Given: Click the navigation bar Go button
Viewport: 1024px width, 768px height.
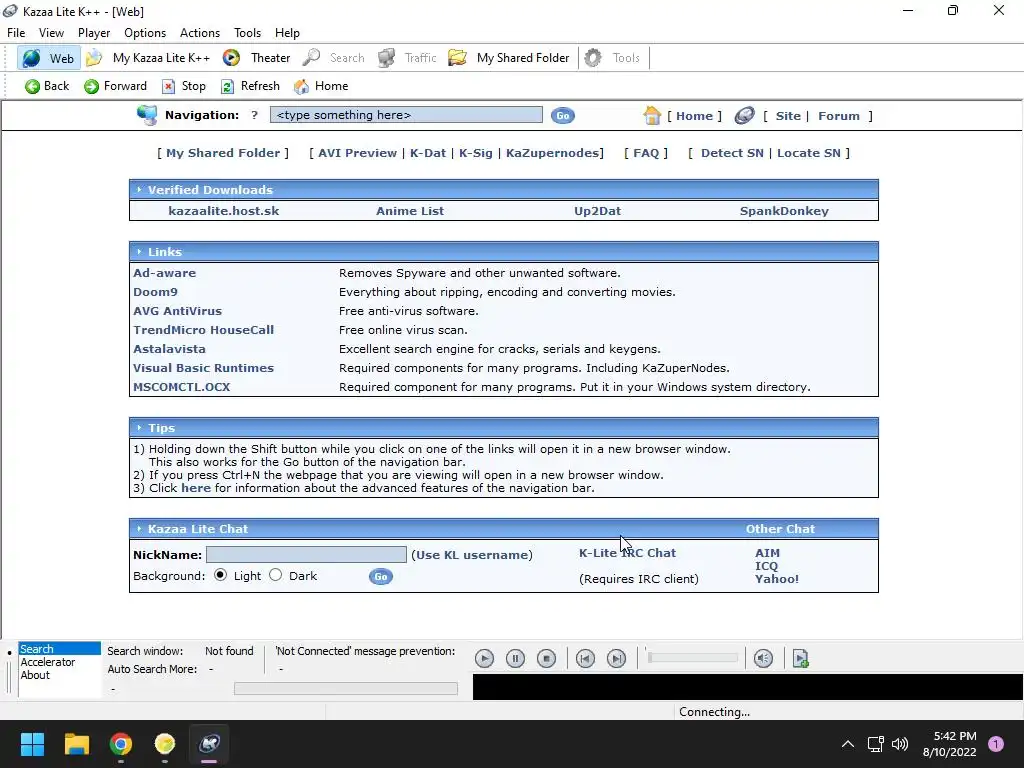Looking at the screenshot, I should pos(562,116).
